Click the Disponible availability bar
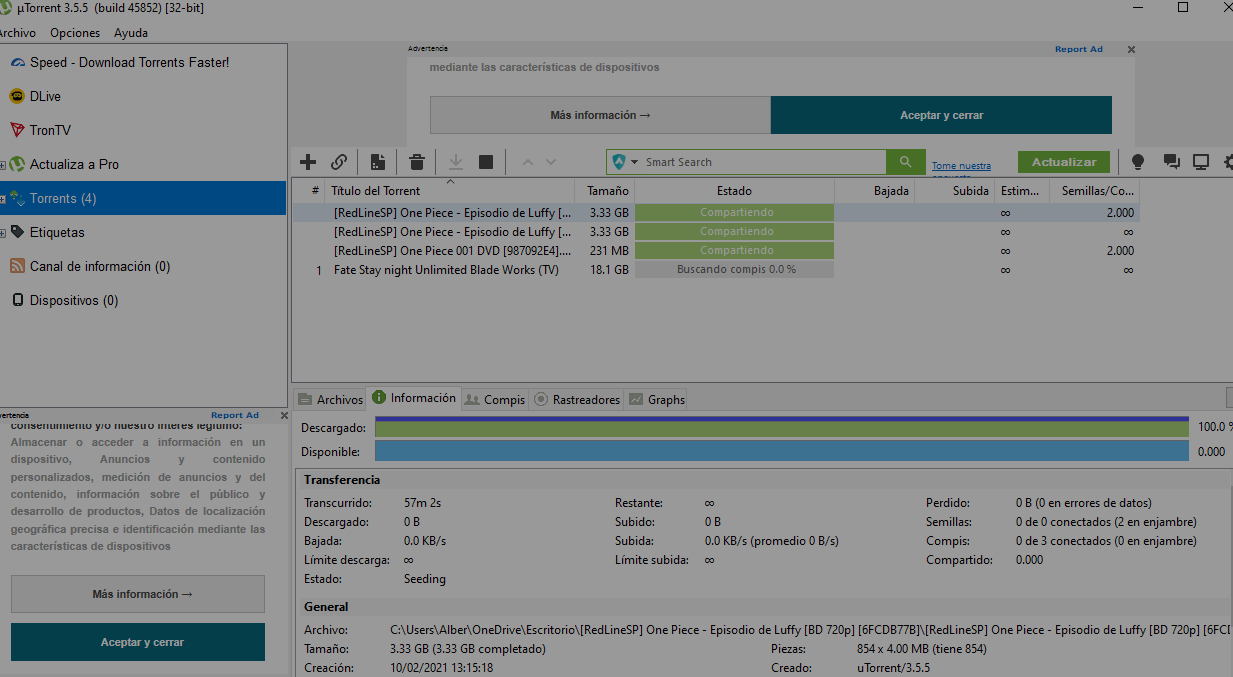The height and width of the screenshot is (677, 1233). pos(781,451)
